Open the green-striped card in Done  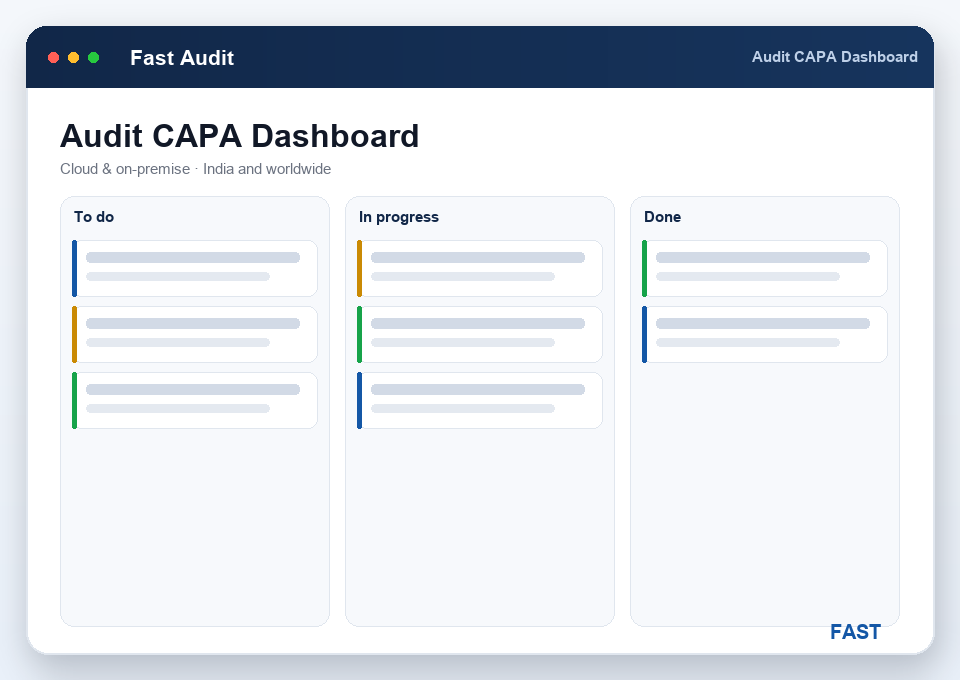[x=765, y=268]
